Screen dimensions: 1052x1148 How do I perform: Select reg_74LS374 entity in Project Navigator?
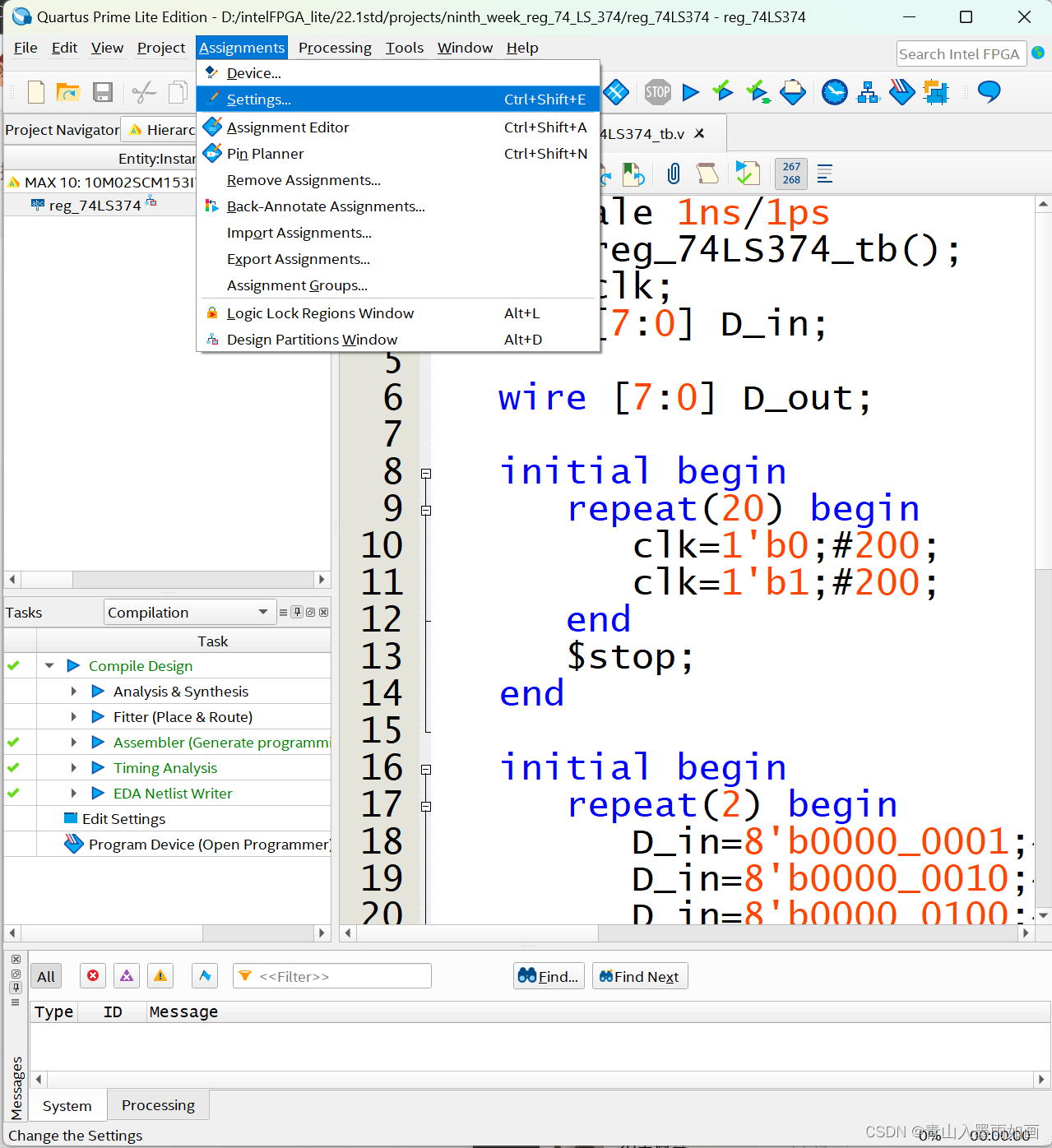[95, 205]
